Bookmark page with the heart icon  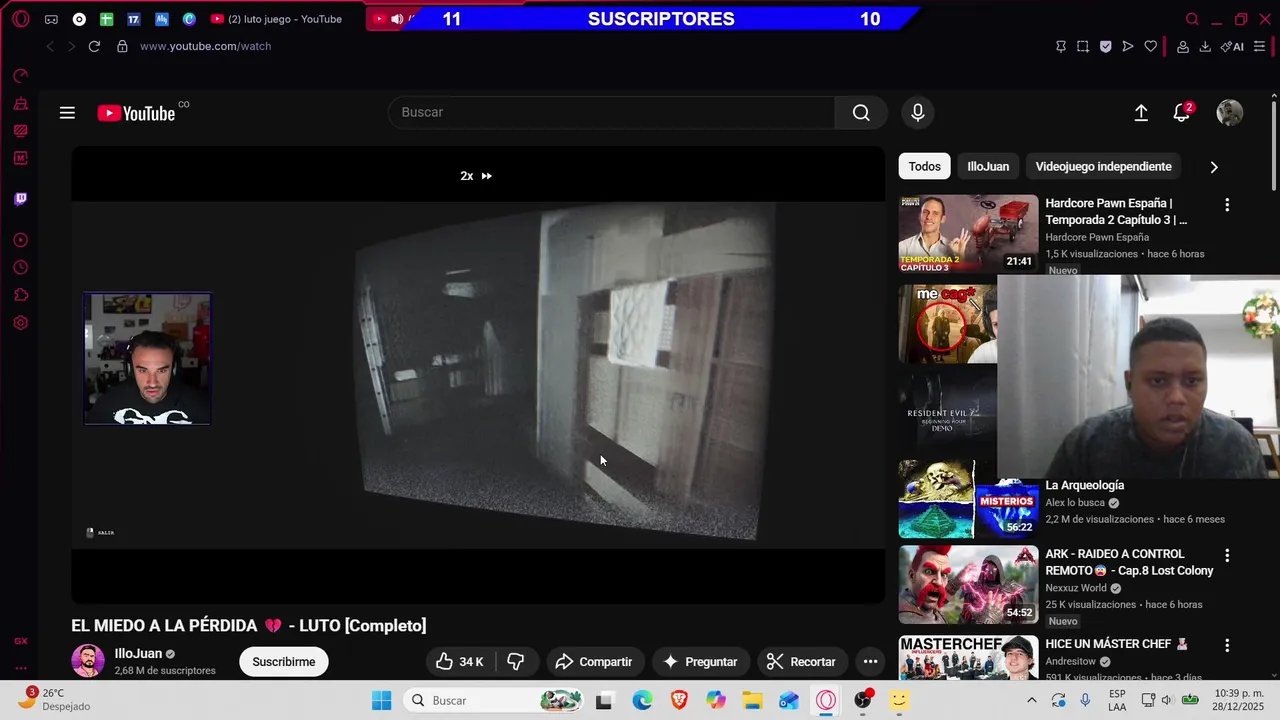click(x=1150, y=46)
